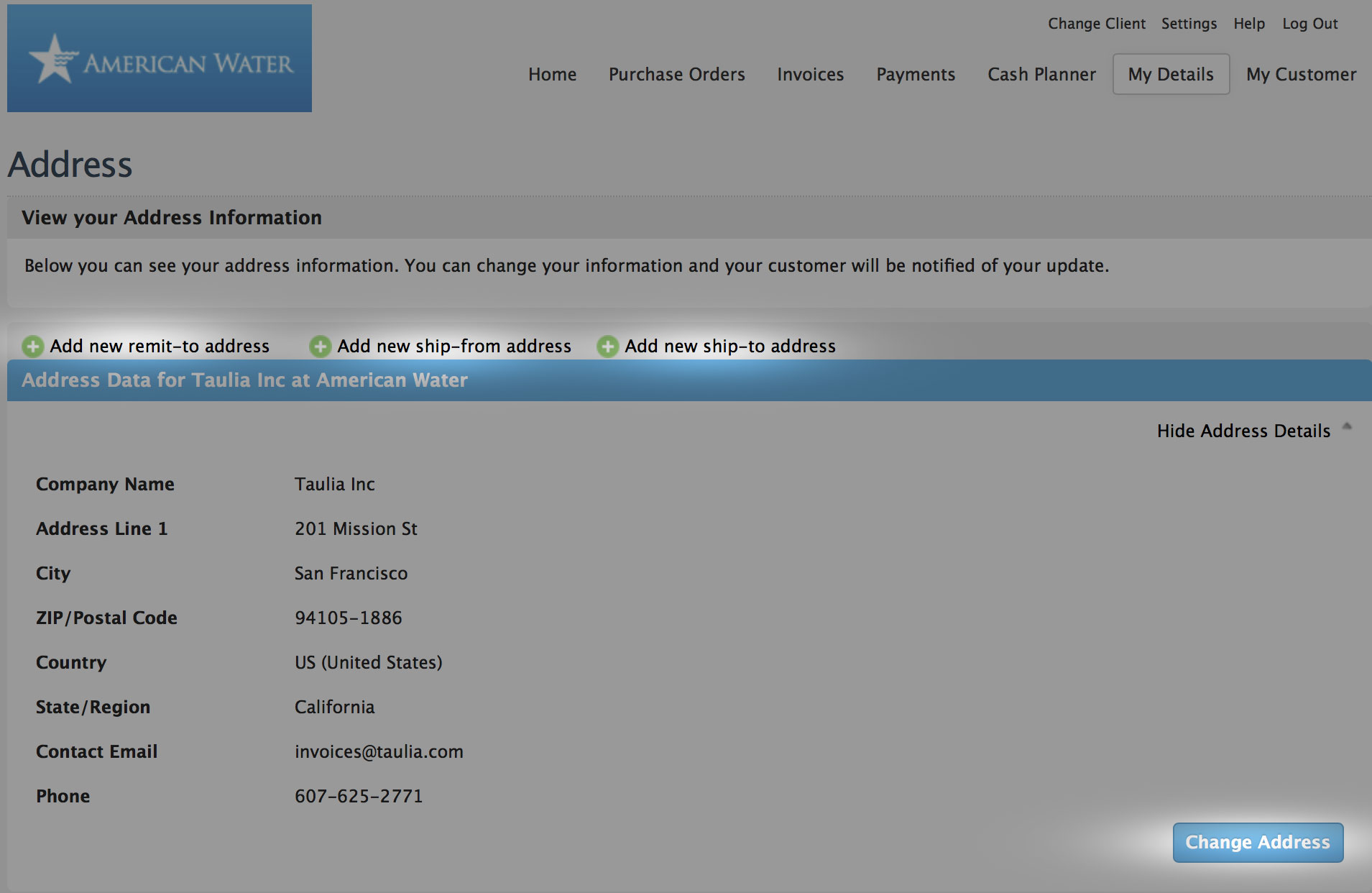Open Settings link at top

click(1189, 24)
